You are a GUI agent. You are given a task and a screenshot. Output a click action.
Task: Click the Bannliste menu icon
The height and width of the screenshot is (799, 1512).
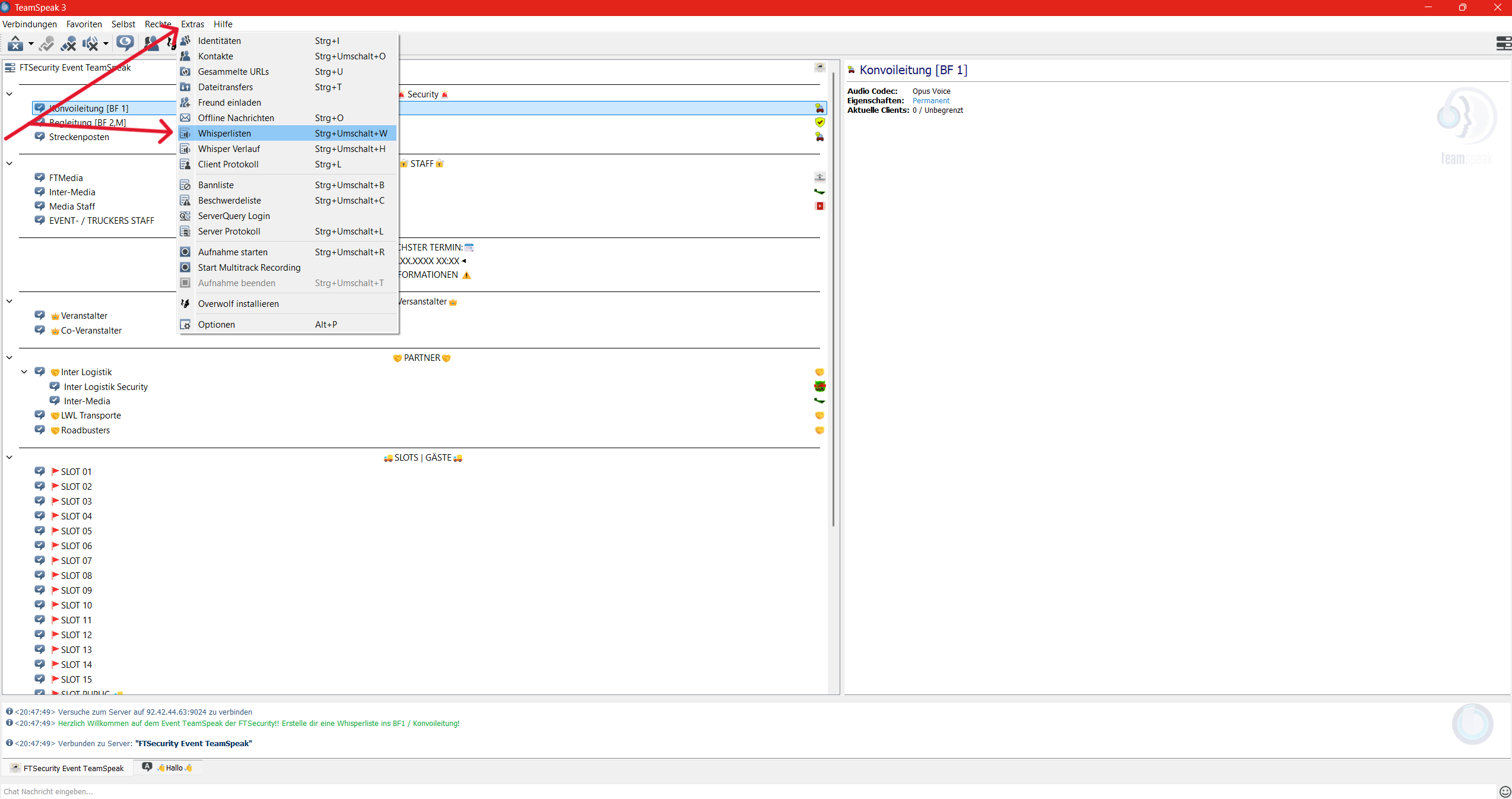[x=185, y=185]
